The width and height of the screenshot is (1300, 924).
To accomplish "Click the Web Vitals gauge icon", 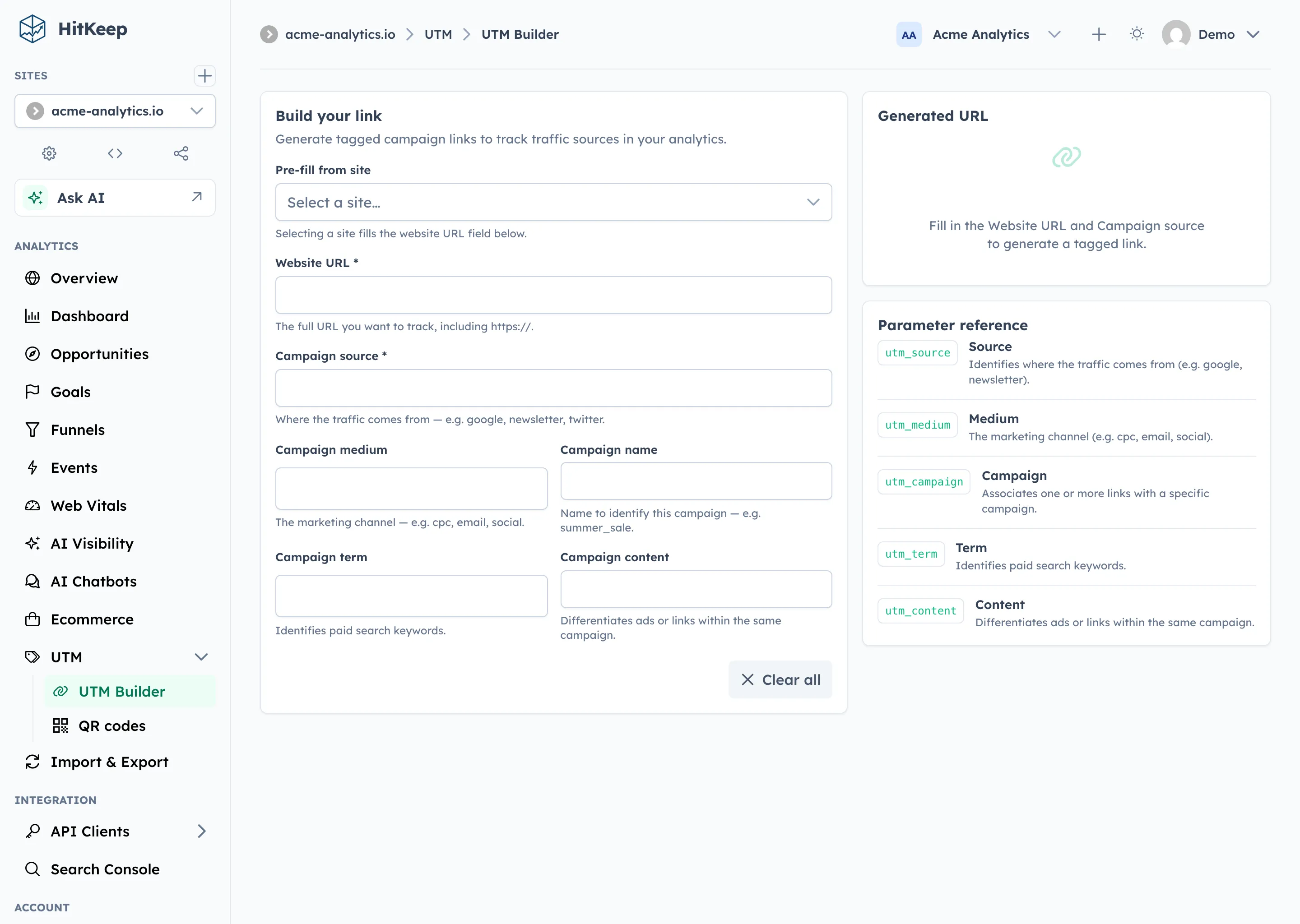I will click(x=32, y=505).
